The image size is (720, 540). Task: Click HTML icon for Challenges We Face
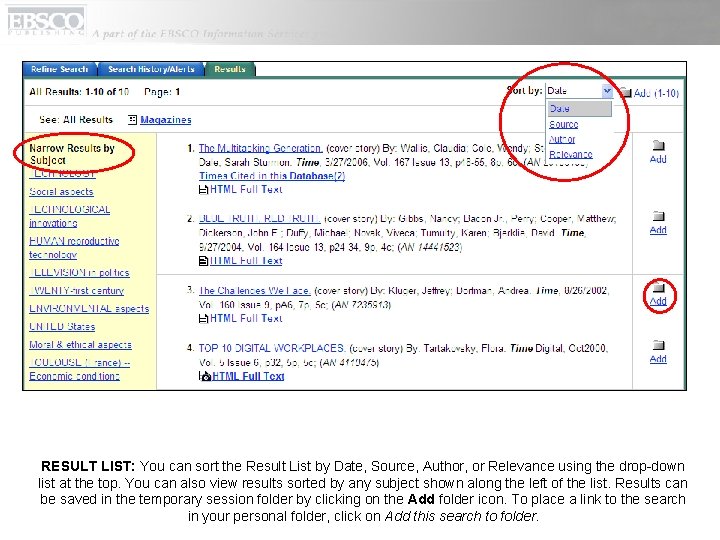pyautogui.click(x=203, y=318)
